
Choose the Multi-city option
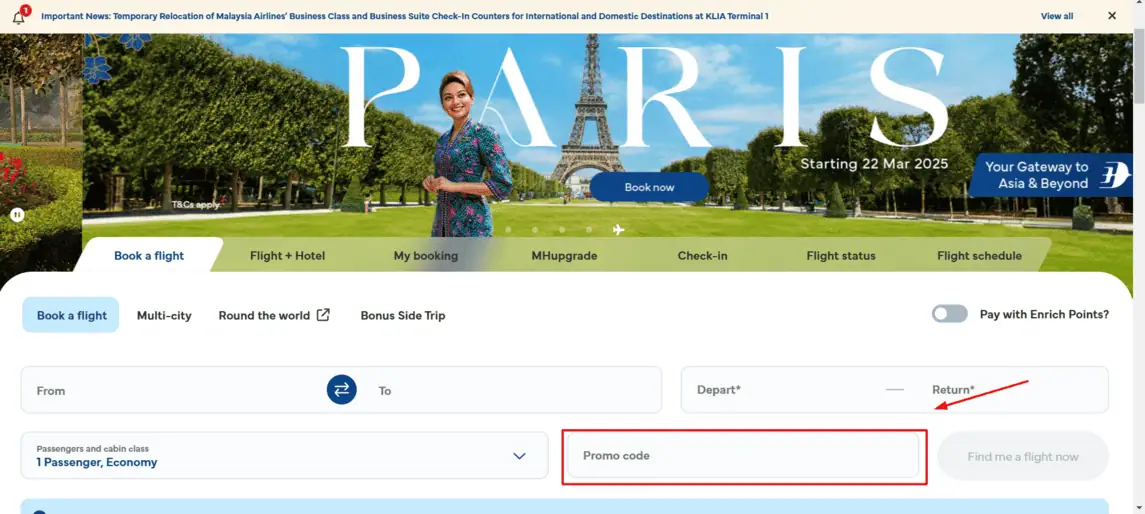click(x=164, y=315)
